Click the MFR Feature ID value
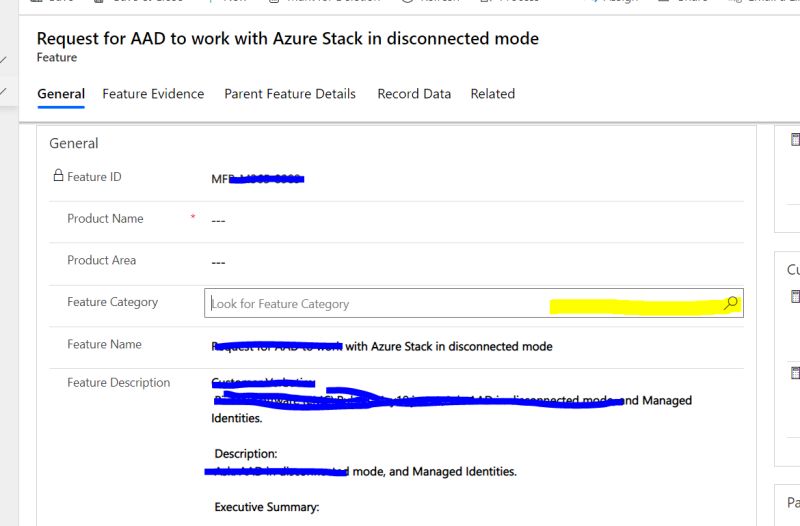800x526 pixels. 258,179
